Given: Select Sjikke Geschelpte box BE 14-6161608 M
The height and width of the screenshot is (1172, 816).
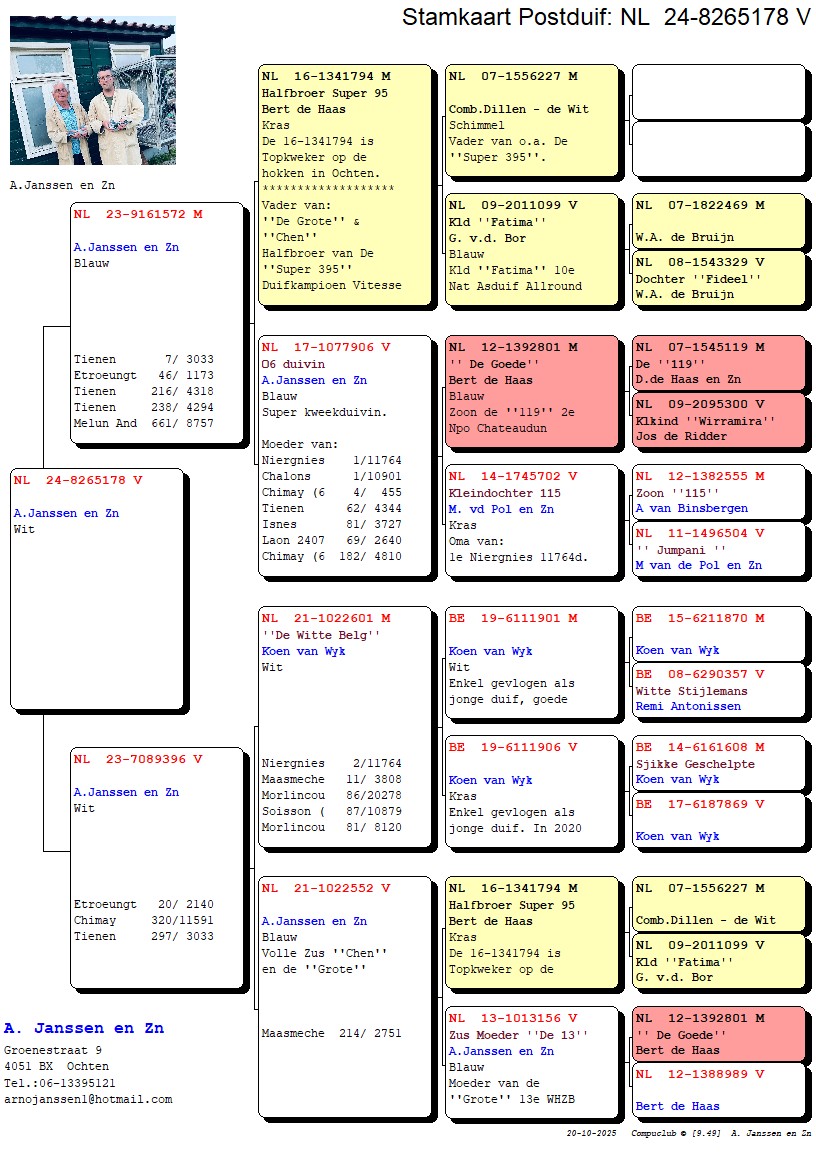Looking at the screenshot, I should pos(718,763).
